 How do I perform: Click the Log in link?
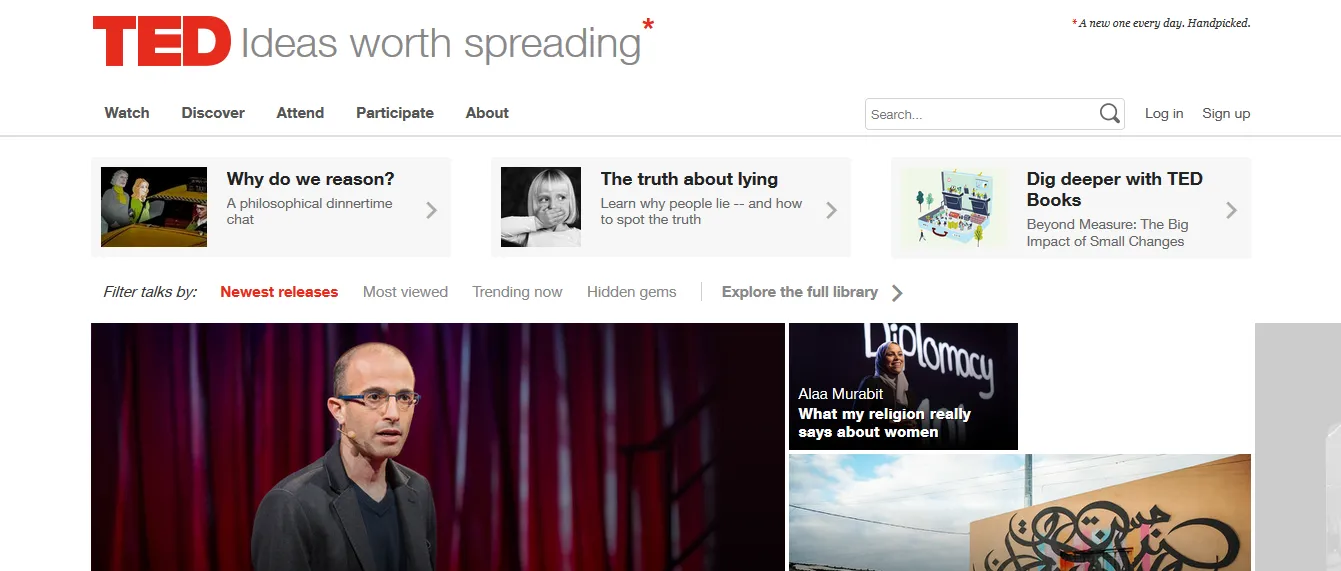click(1164, 113)
